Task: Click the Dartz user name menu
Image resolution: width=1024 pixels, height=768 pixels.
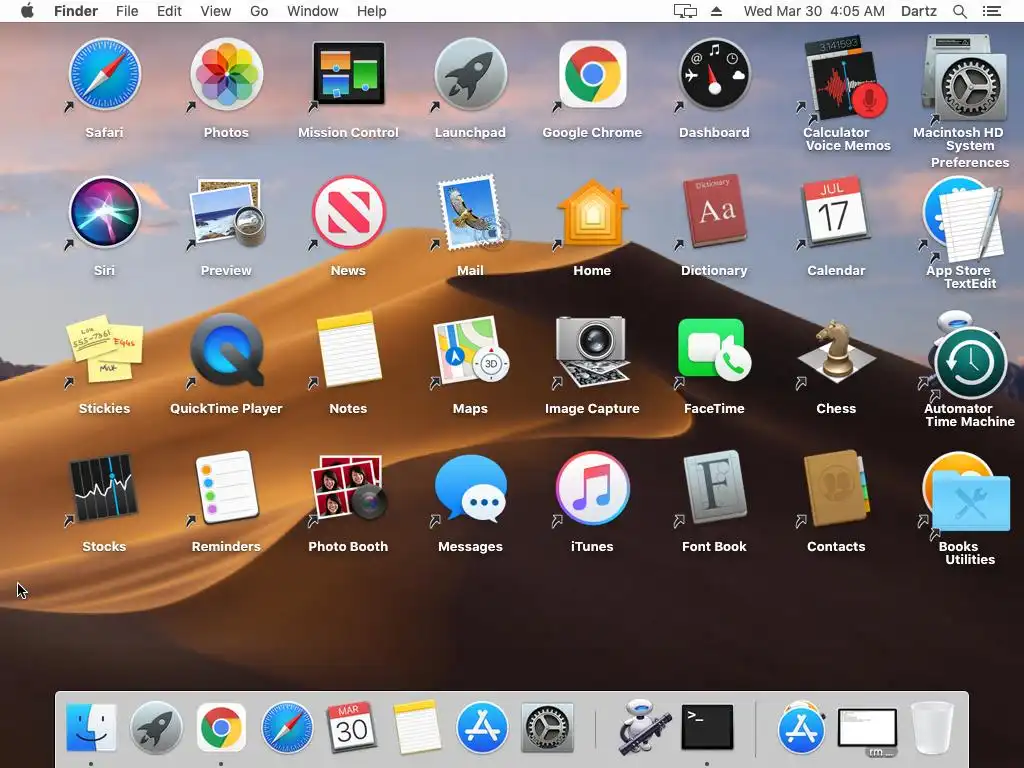Action: (919, 11)
